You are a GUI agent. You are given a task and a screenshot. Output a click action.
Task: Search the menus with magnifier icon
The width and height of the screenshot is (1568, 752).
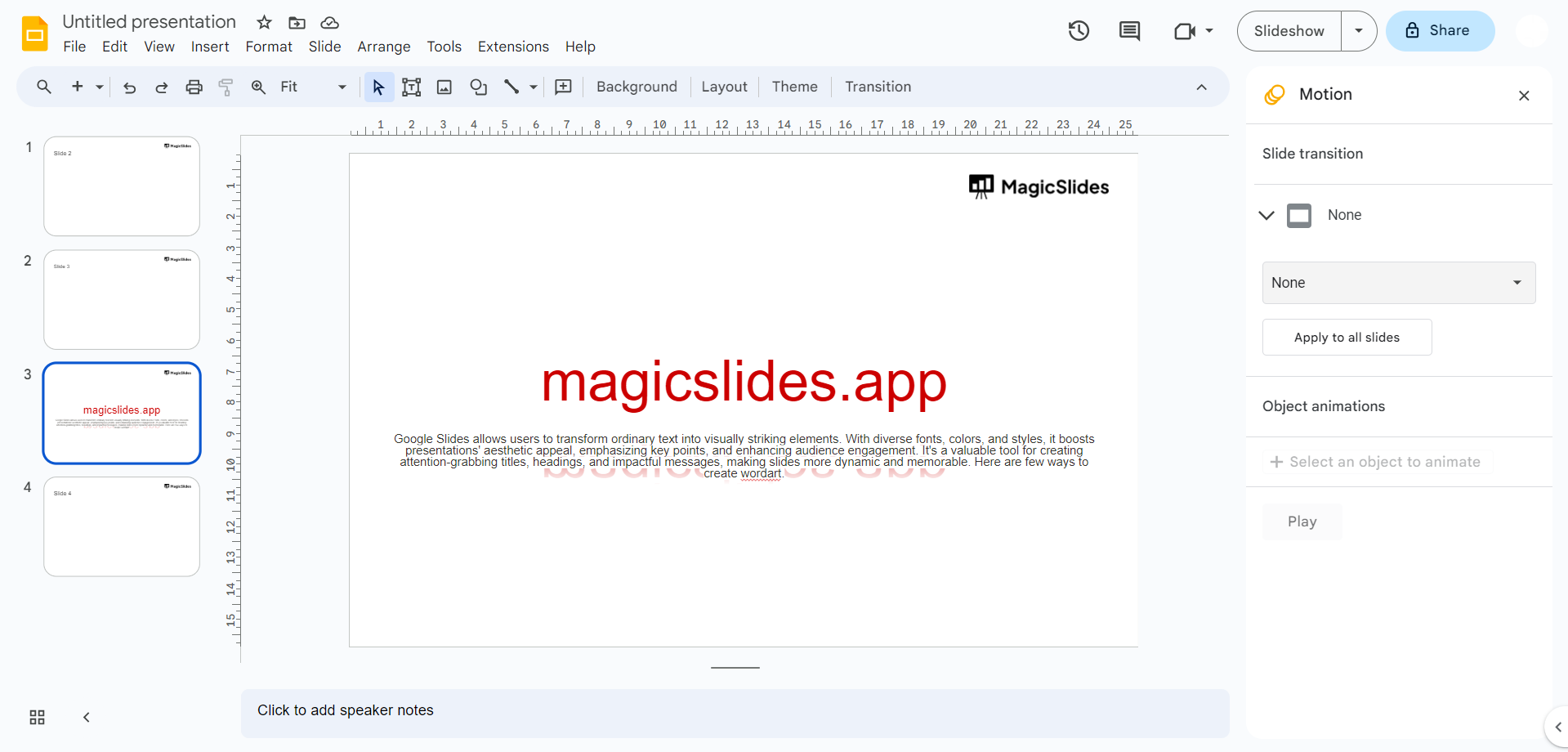coord(44,87)
